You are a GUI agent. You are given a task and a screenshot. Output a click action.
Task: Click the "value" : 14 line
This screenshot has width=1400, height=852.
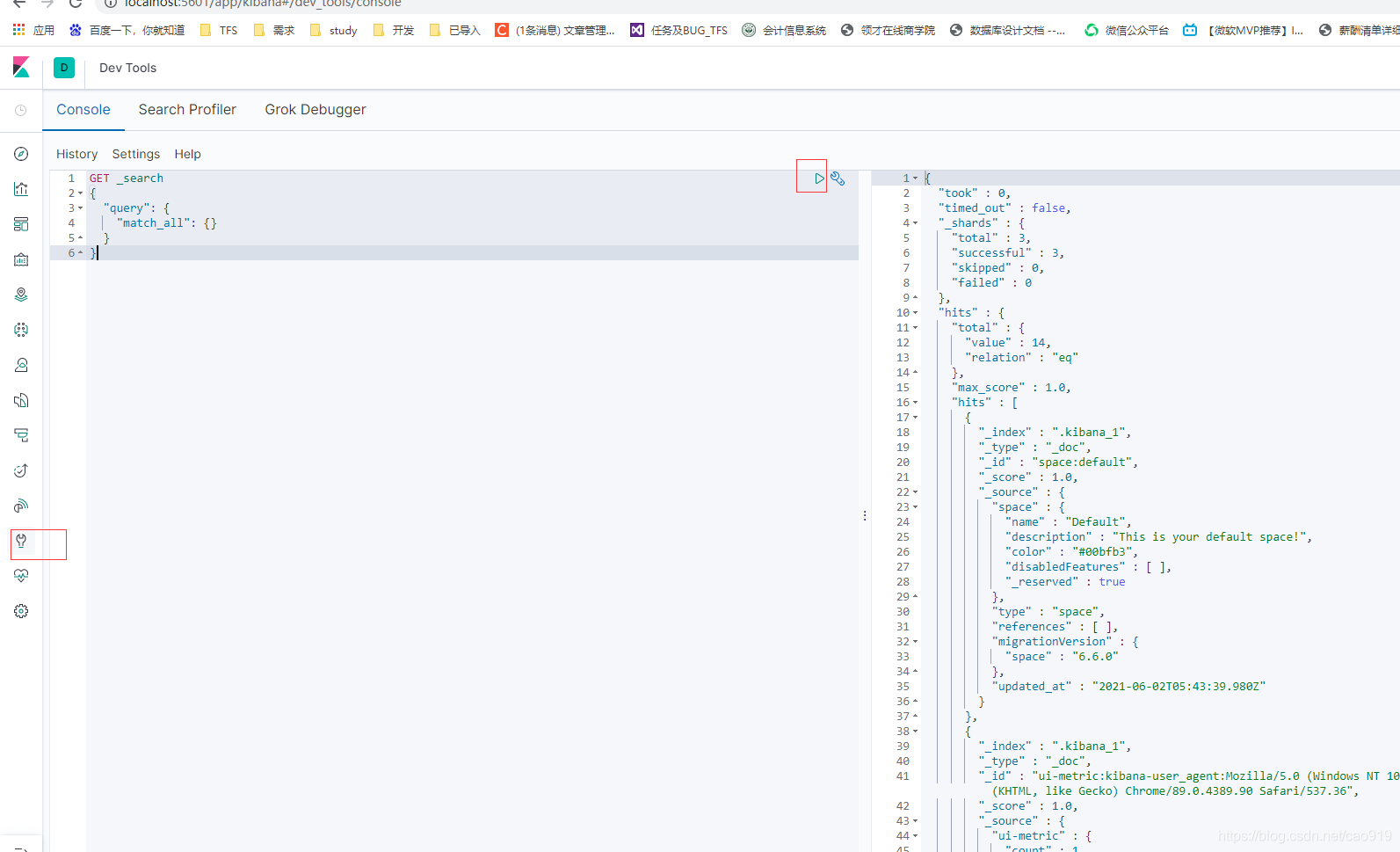pos(1008,343)
